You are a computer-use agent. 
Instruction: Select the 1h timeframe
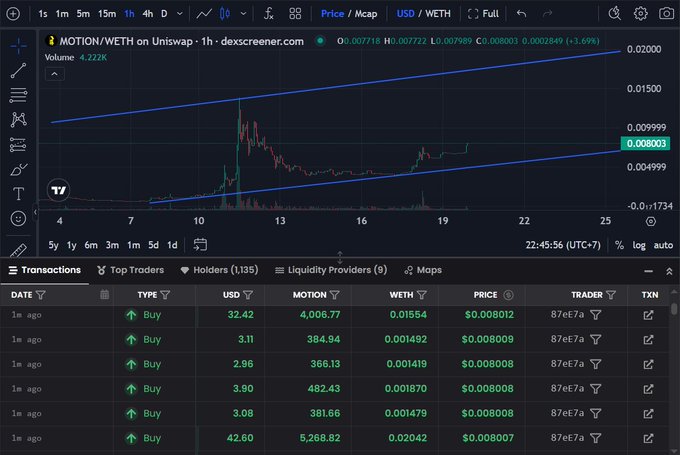(x=129, y=14)
